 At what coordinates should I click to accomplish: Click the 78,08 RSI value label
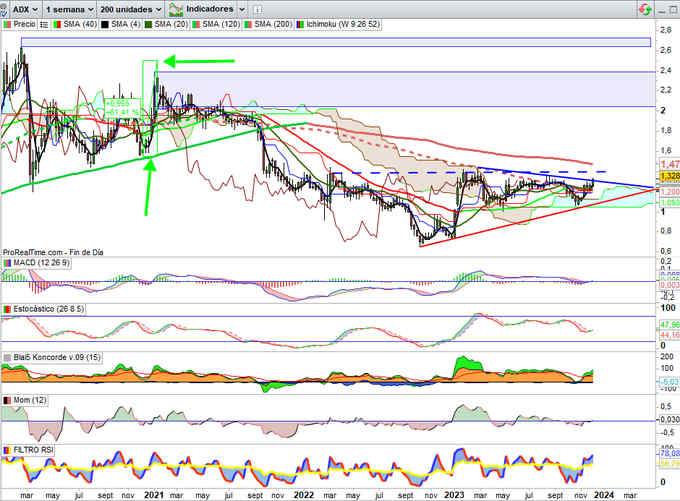670,453
